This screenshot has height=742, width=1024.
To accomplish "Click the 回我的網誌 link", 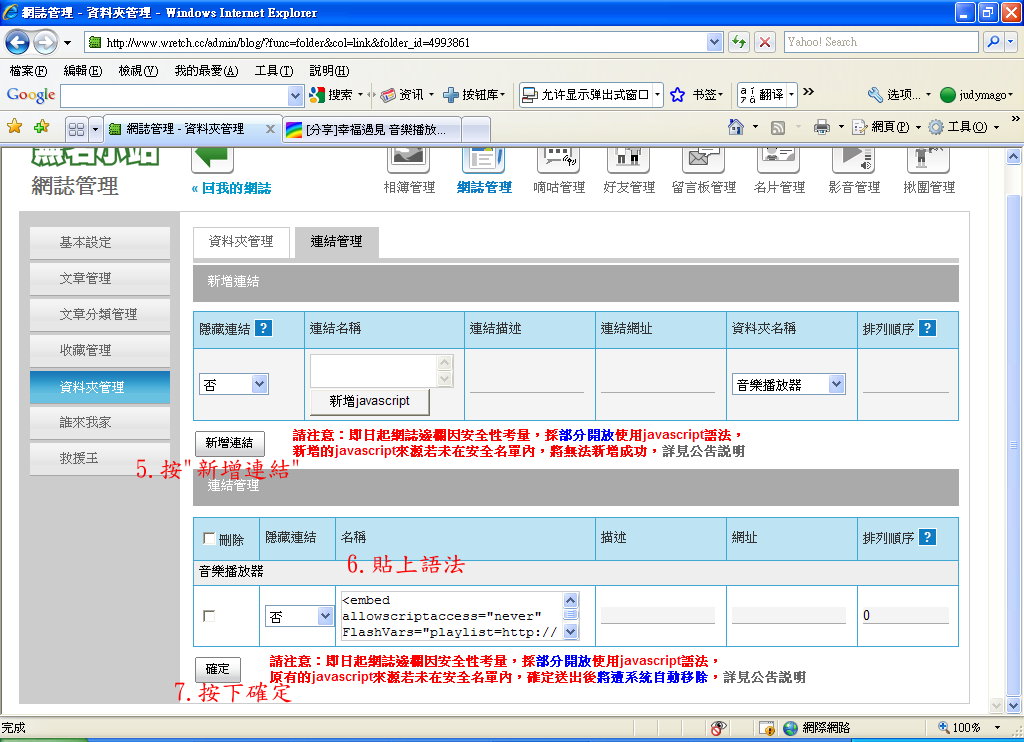I will [x=231, y=188].
